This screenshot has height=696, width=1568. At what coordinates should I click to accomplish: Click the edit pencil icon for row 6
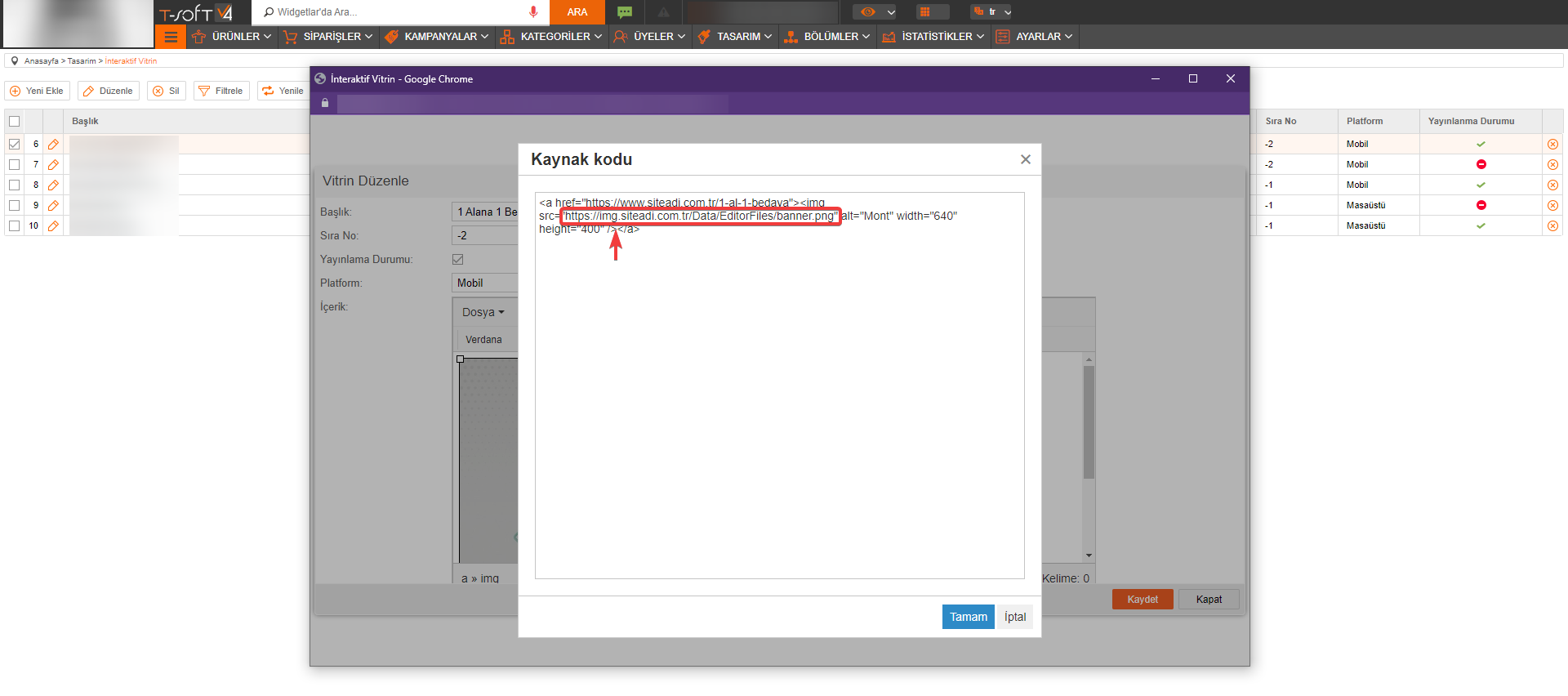click(x=53, y=144)
